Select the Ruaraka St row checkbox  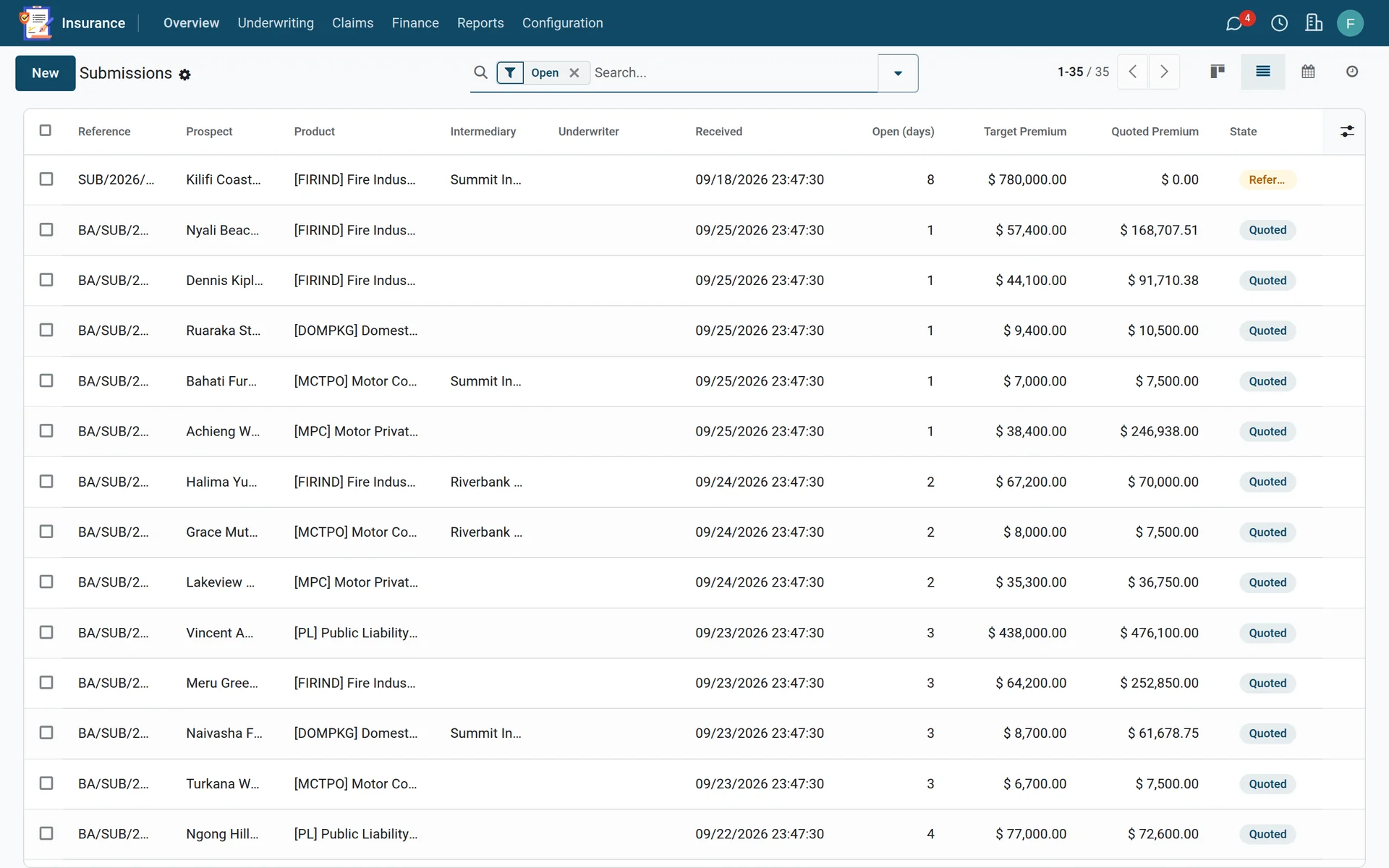coord(46,330)
